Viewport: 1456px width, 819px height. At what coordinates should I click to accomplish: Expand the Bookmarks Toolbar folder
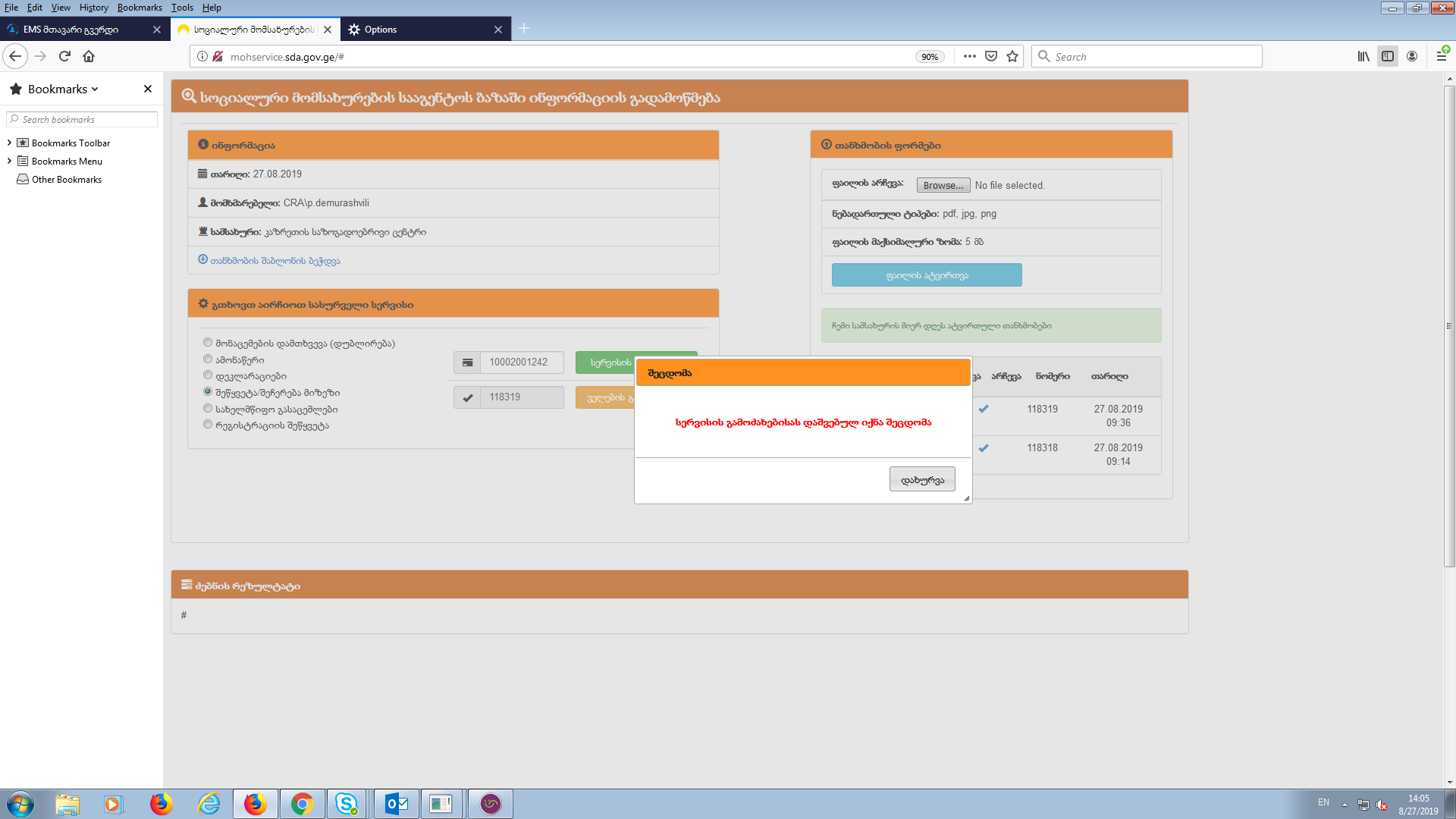pos(9,143)
